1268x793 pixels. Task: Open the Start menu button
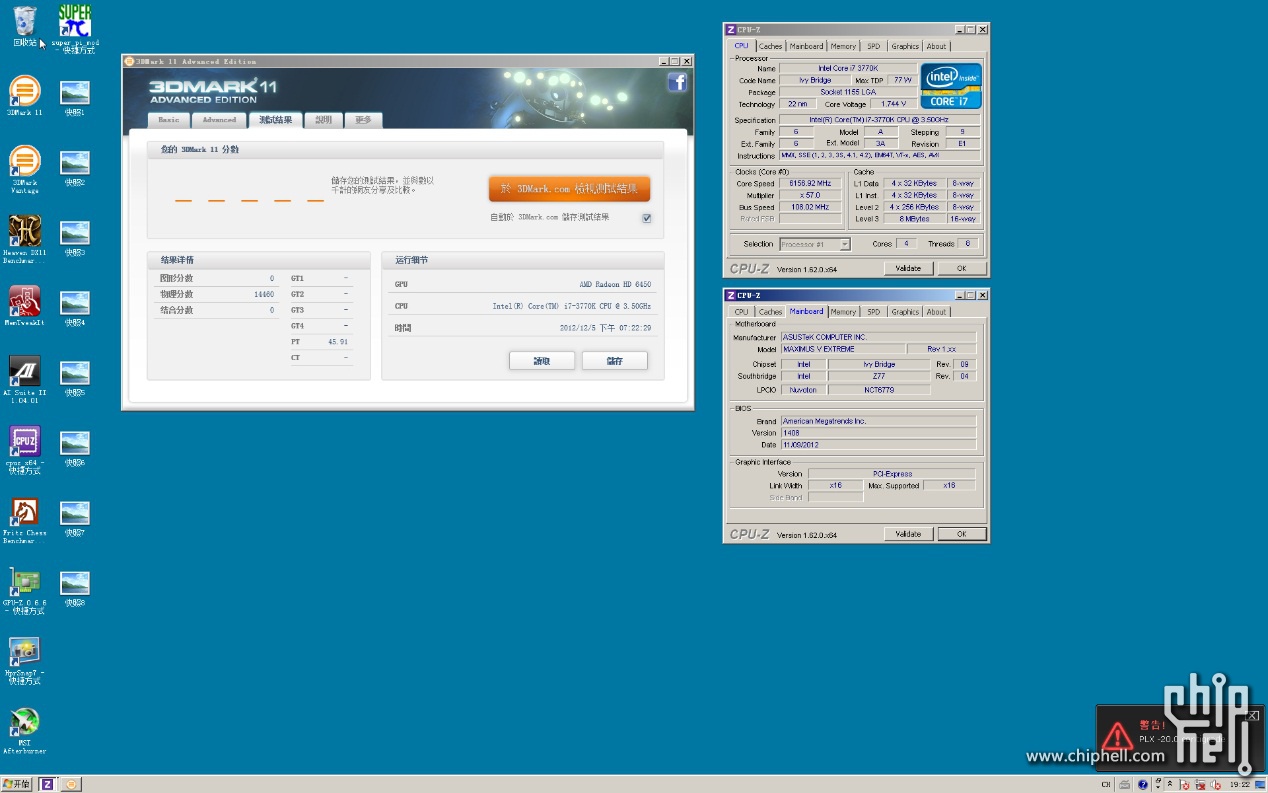click(x=17, y=784)
